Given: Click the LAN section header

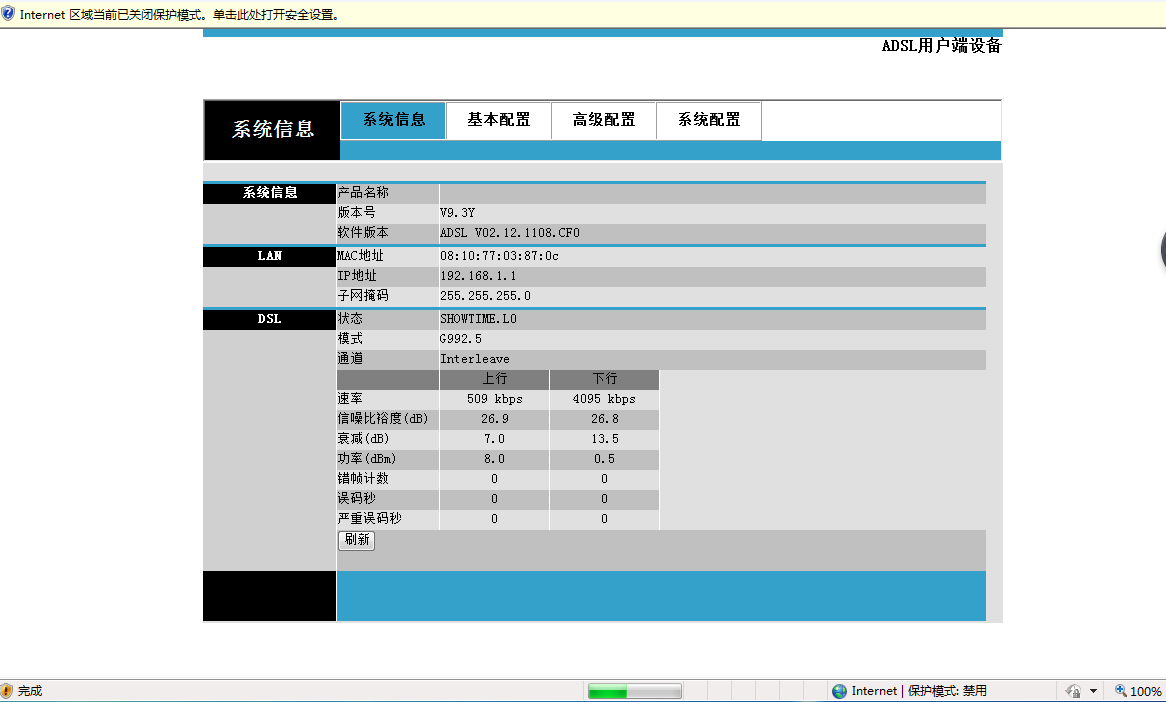Looking at the screenshot, I should tap(269, 257).
